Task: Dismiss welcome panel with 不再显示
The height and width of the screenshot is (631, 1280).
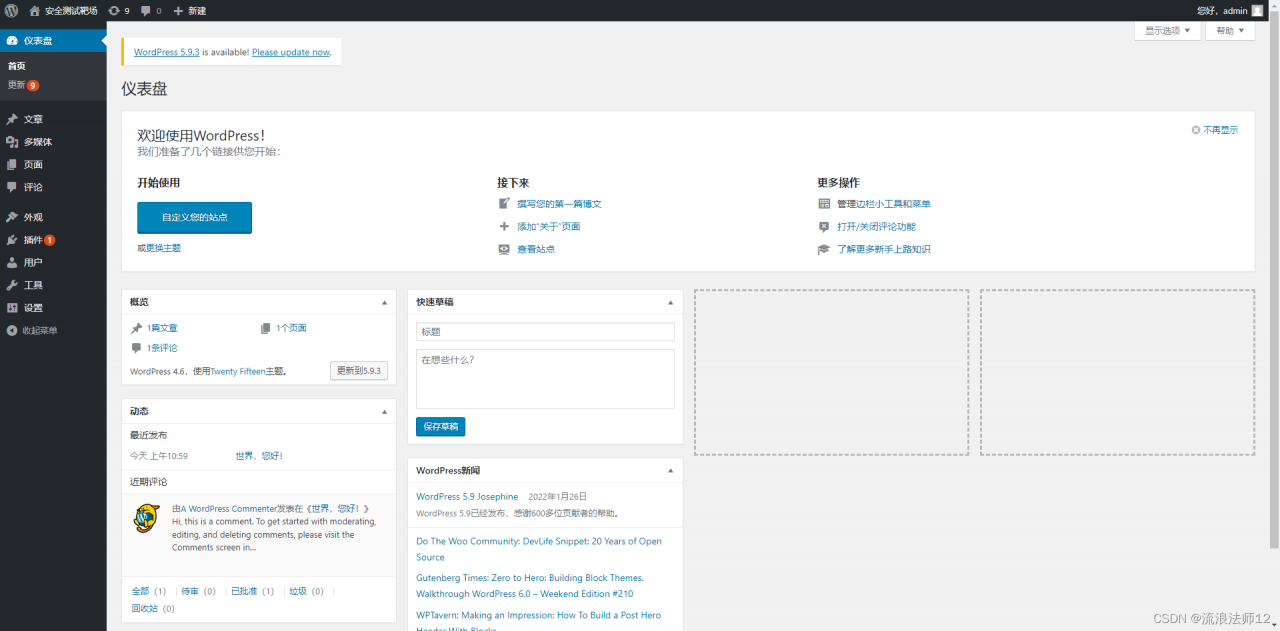Action: coord(1215,130)
